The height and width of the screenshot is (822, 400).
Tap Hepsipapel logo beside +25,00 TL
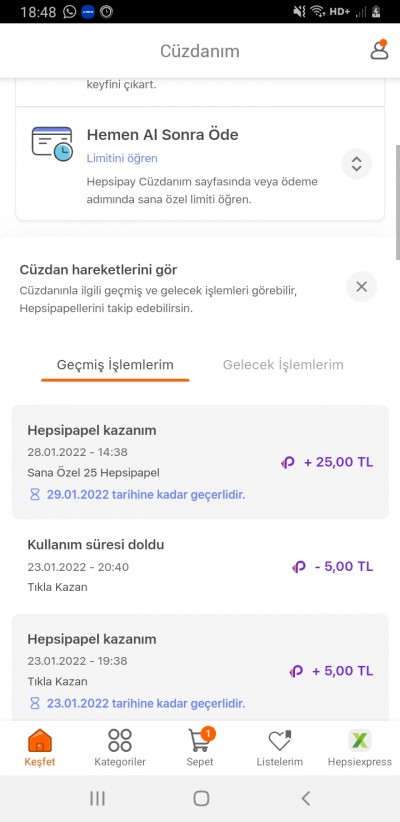[287, 462]
